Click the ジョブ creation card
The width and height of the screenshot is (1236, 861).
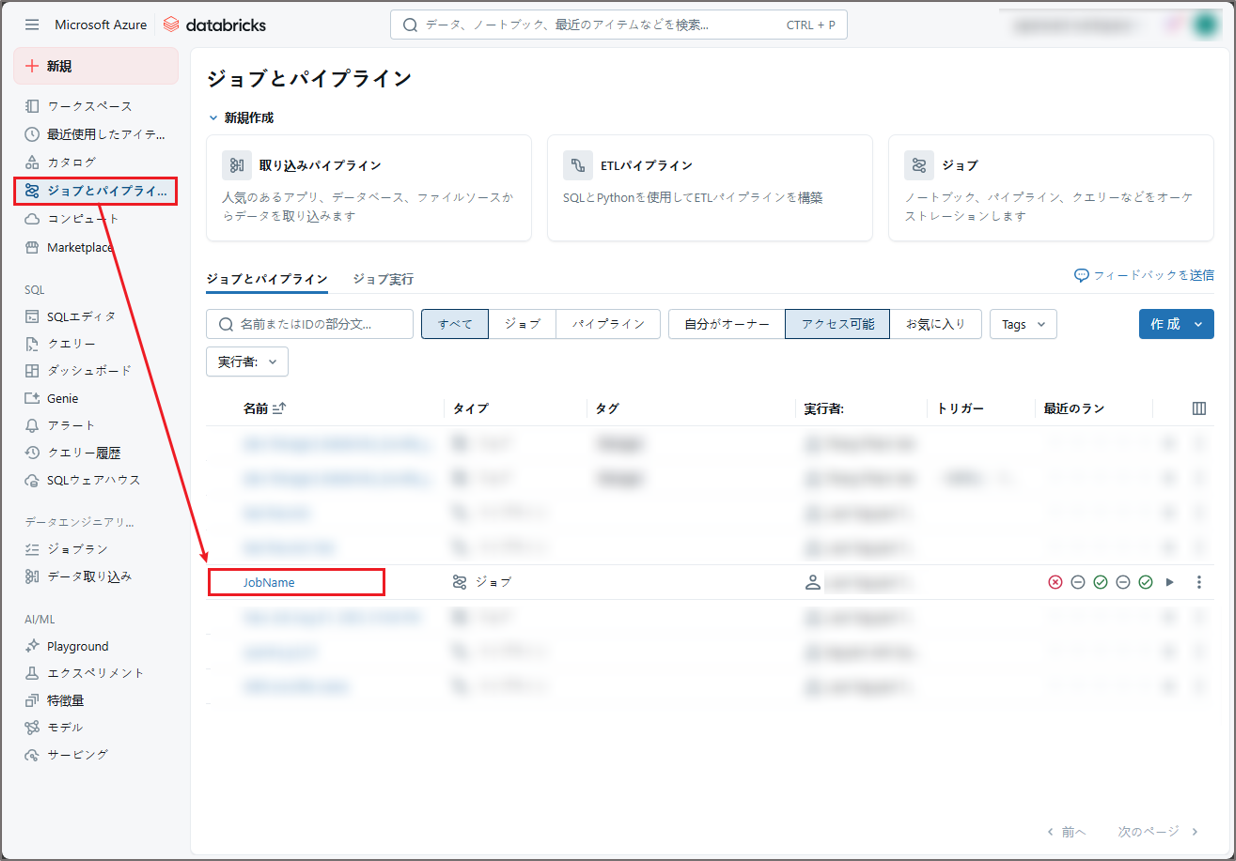click(x=1051, y=188)
